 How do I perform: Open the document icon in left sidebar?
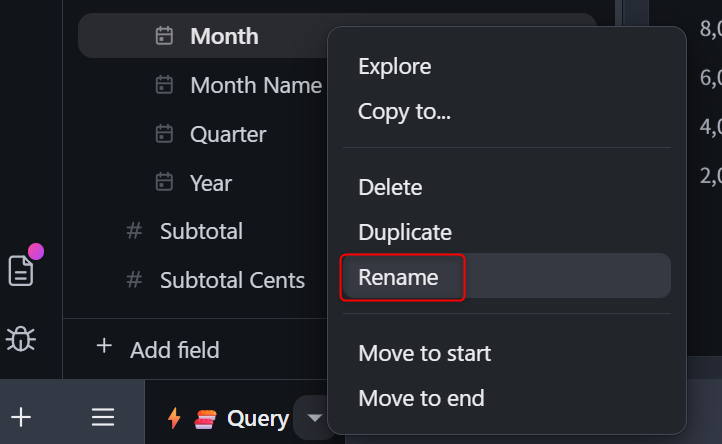pyautogui.click(x=21, y=271)
